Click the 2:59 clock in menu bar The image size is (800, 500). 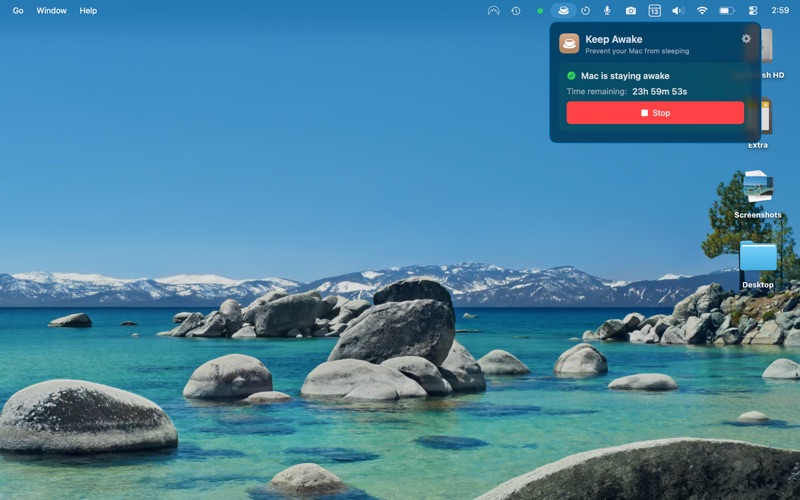click(x=780, y=10)
